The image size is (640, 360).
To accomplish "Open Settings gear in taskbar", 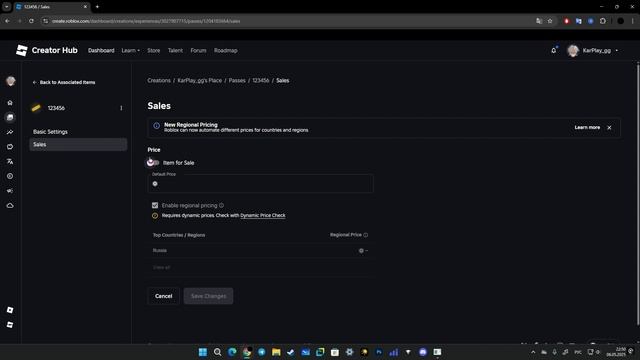I will [x=349, y=352].
